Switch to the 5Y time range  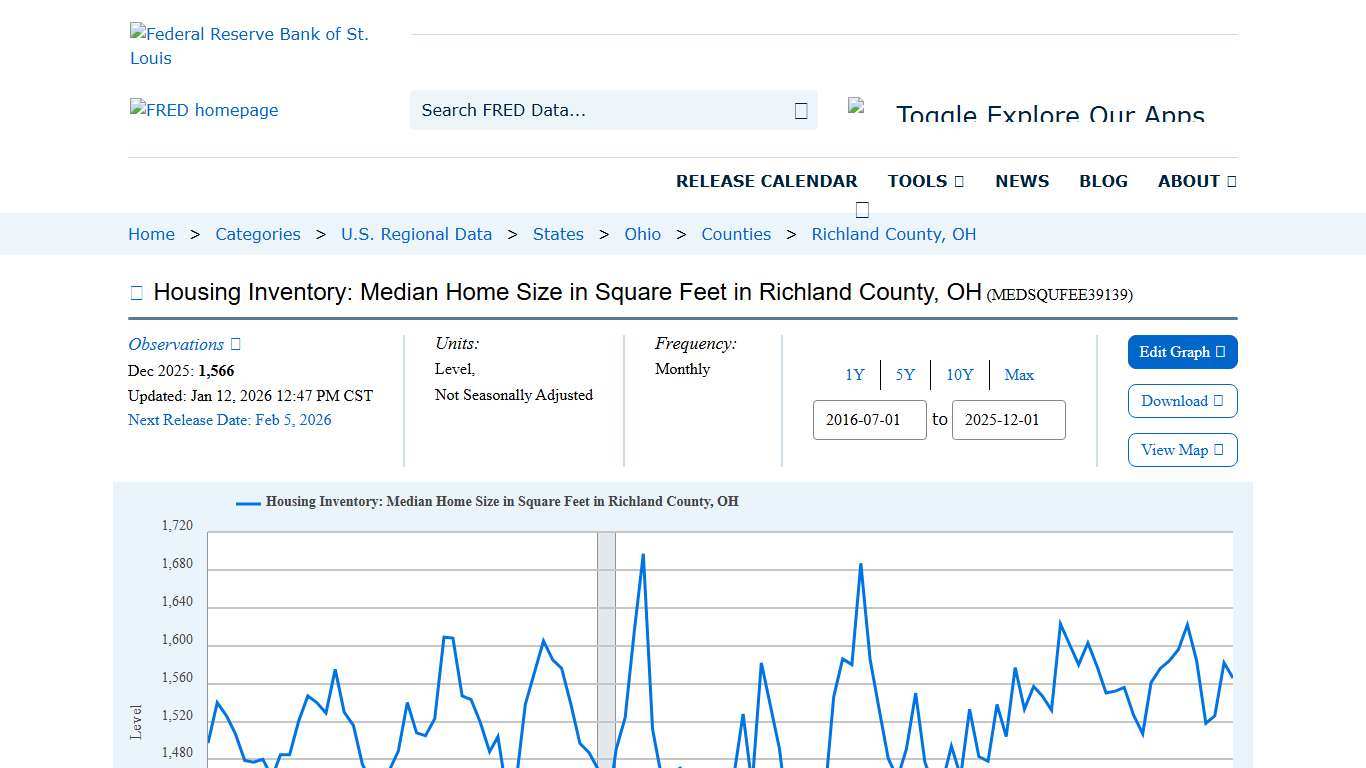(x=905, y=375)
